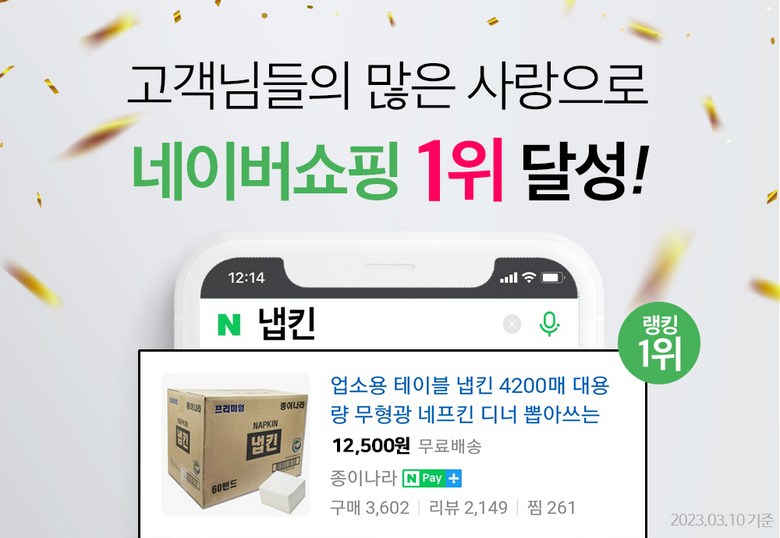Click the 찜 261 wishlist count
780x538 pixels.
pos(551,508)
